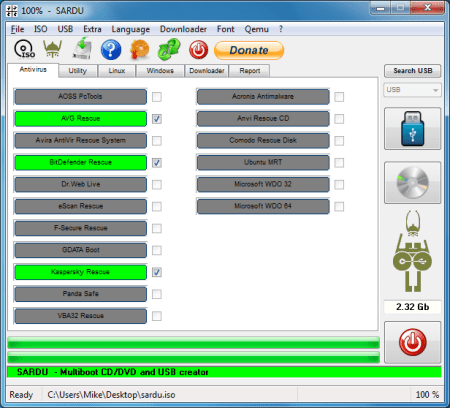Click the red power icon in toolbar
Screen dimensions: 450x408
click(198, 50)
